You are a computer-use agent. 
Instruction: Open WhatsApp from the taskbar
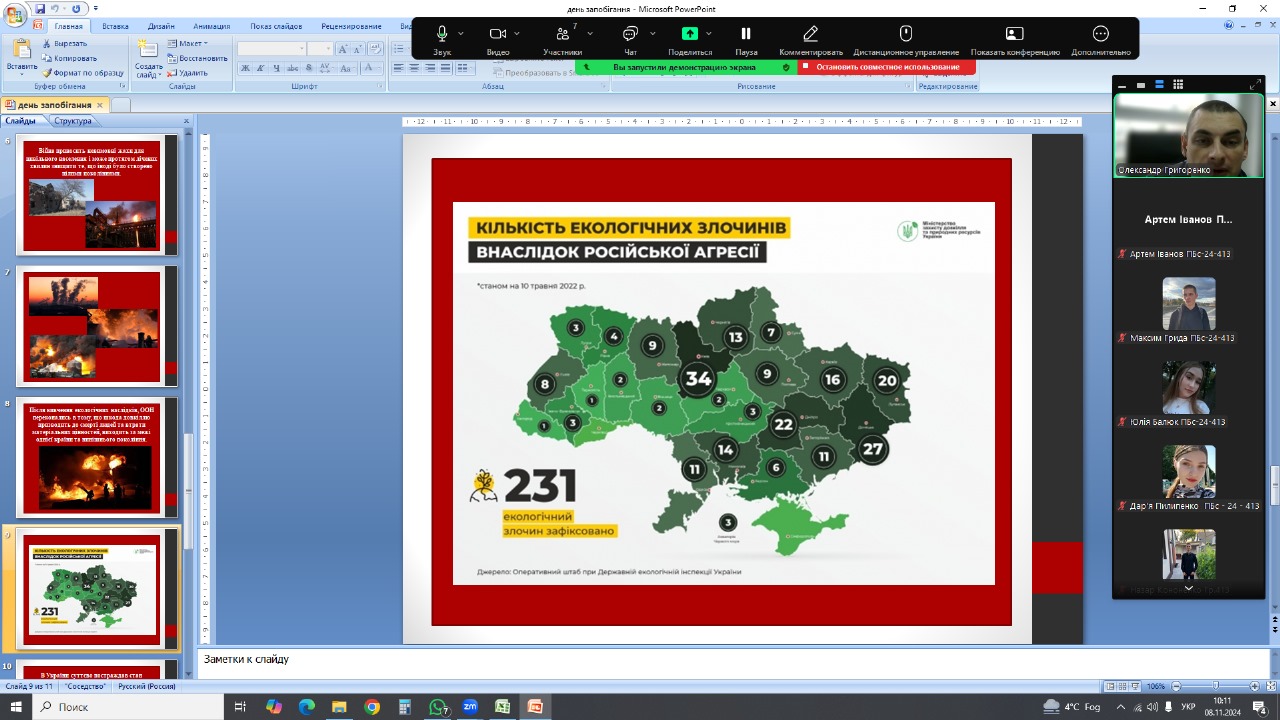pos(437,707)
